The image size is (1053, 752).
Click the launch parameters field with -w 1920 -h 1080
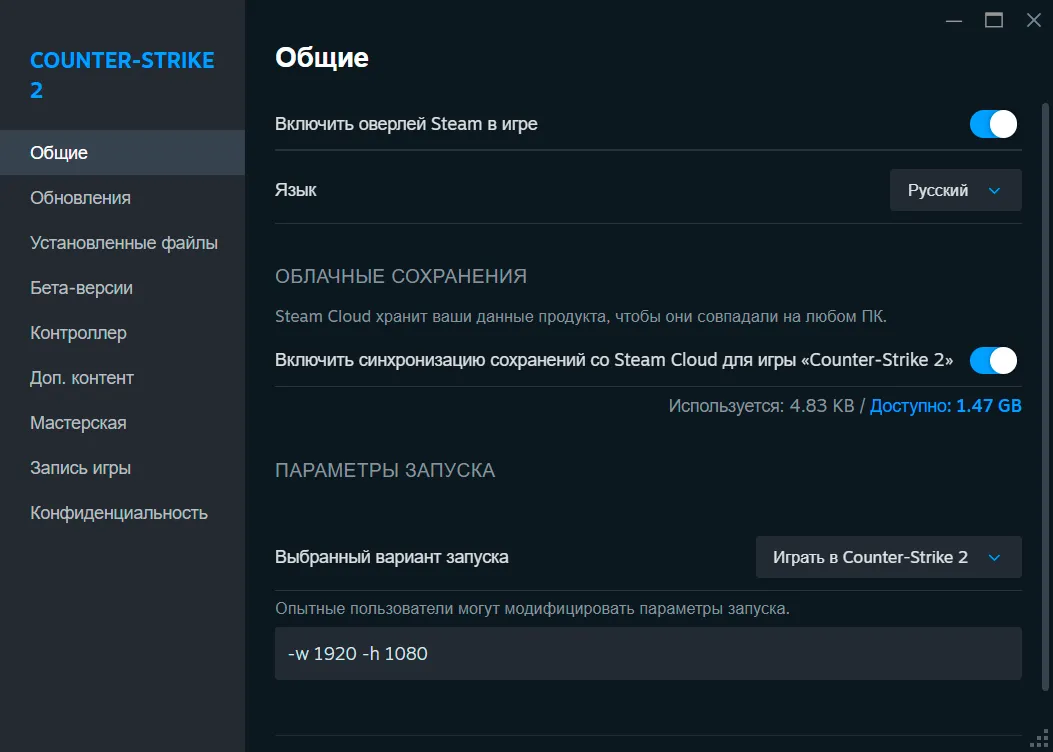tap(648, 653)
